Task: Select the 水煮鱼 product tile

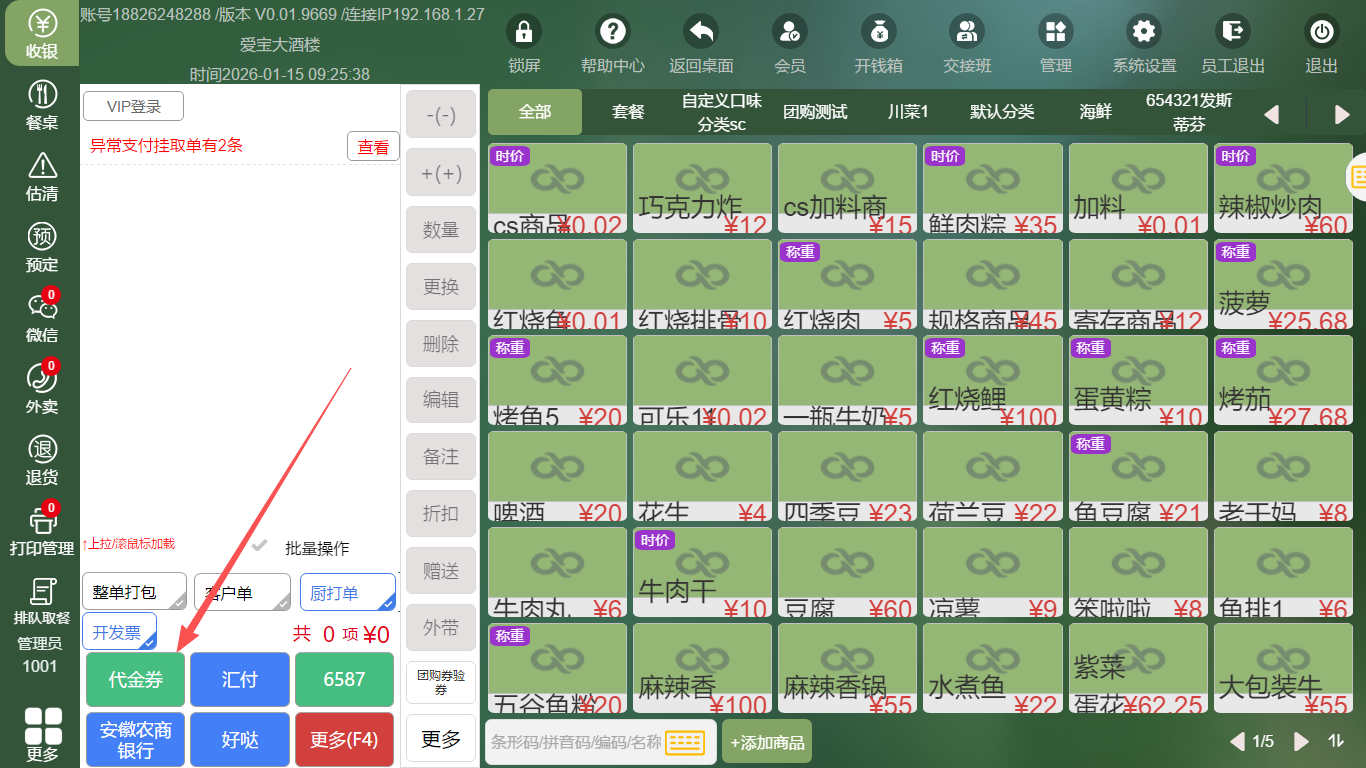Action: 992,671
